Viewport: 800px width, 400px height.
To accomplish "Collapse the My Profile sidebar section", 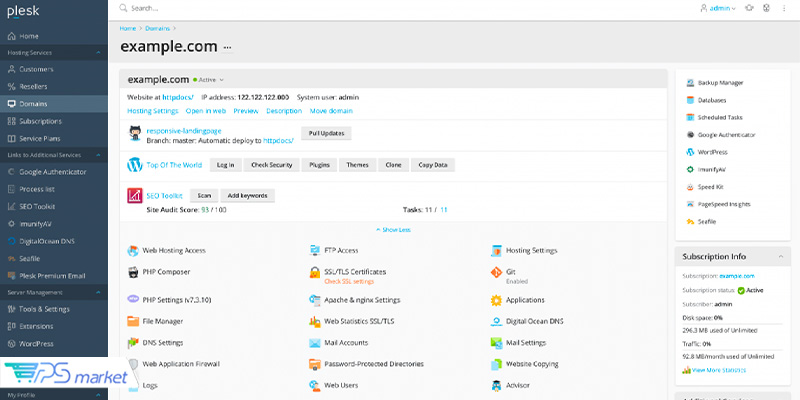I will pyautogui.click(x=98, y=395).
